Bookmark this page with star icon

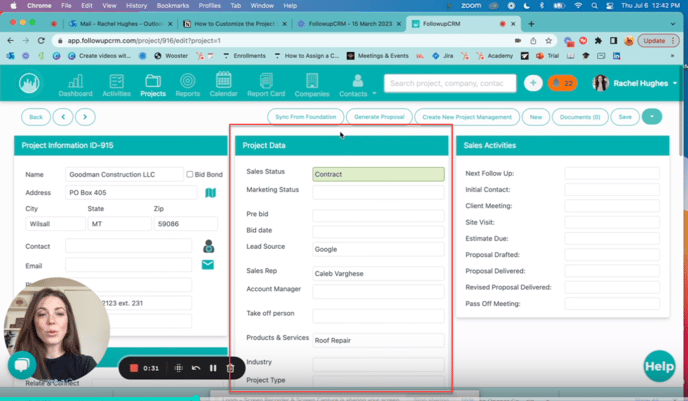548,41
